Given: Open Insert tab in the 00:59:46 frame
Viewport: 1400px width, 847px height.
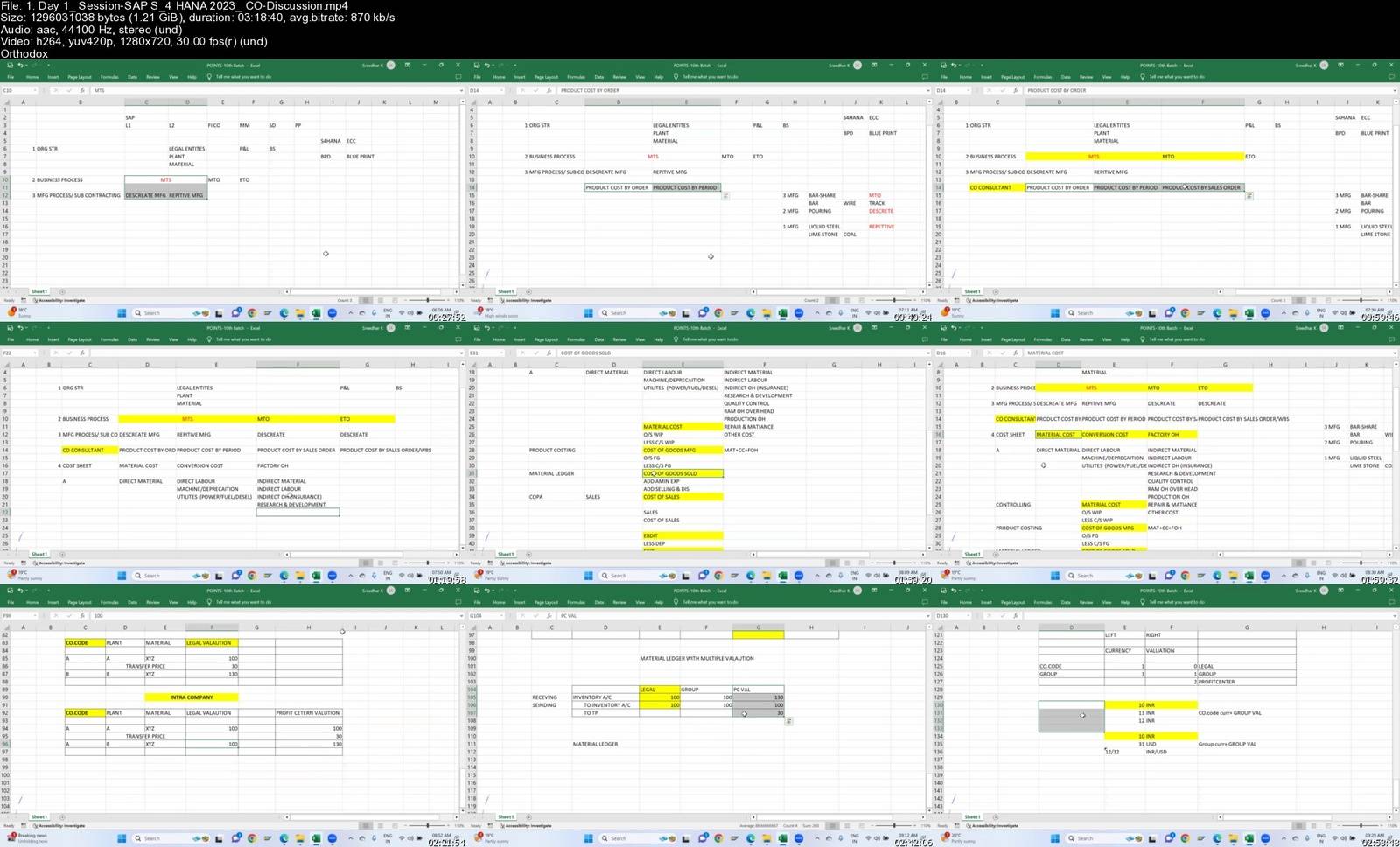Looking at the screenshot, I should (x=986, y=77).
